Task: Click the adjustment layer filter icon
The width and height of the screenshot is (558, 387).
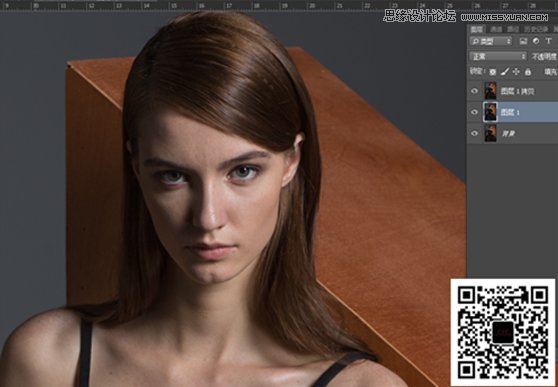Action: tap(536, 41)
